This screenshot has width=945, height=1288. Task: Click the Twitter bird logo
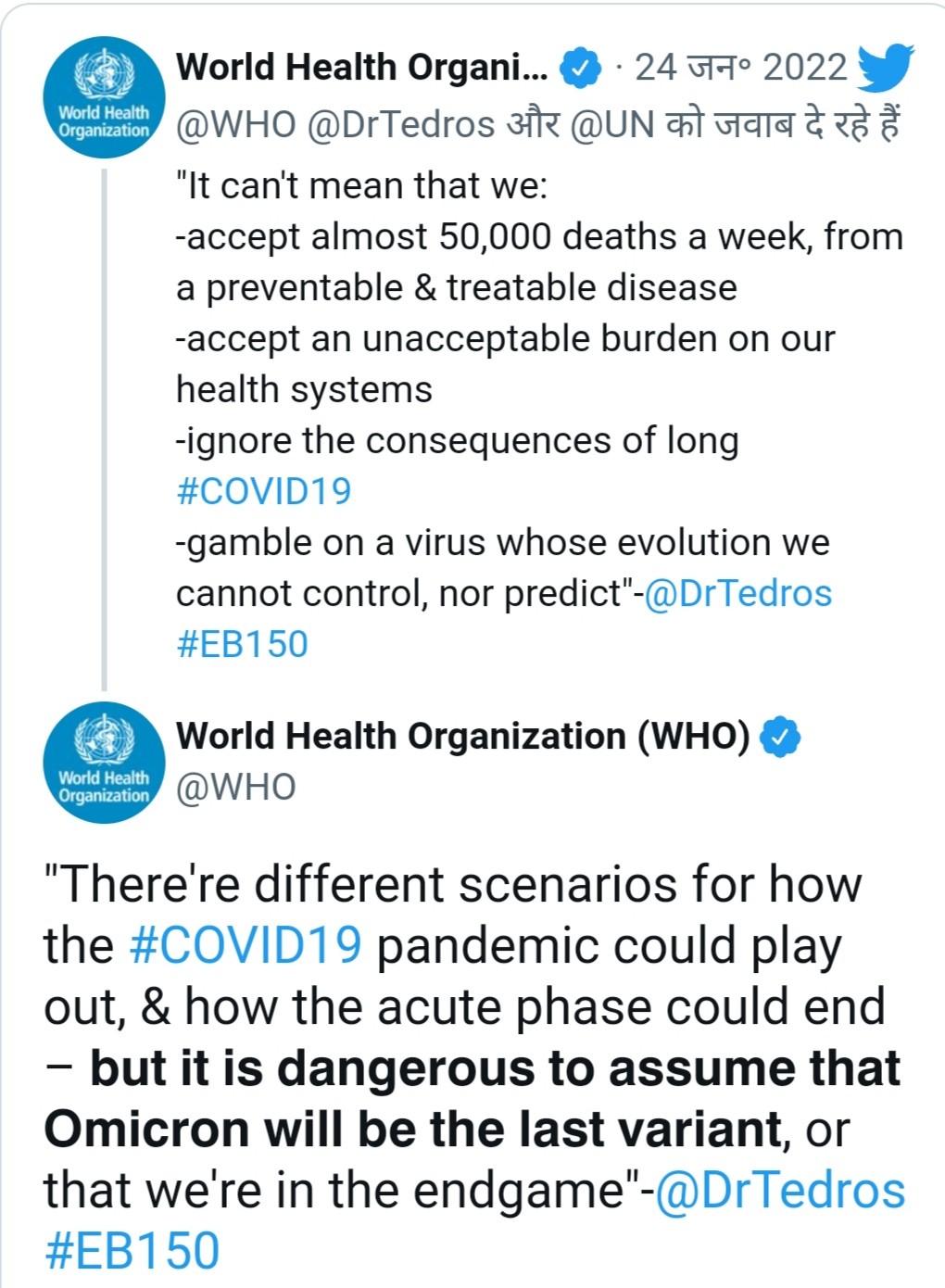(885, 67)
